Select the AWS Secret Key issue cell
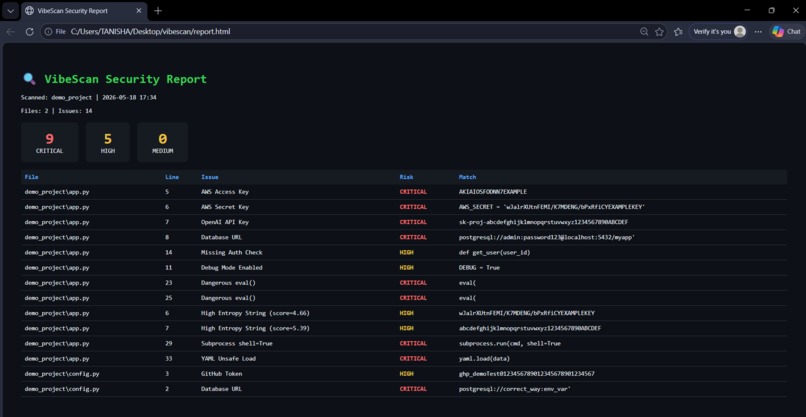Screen dimensions: 806x417 225,207
